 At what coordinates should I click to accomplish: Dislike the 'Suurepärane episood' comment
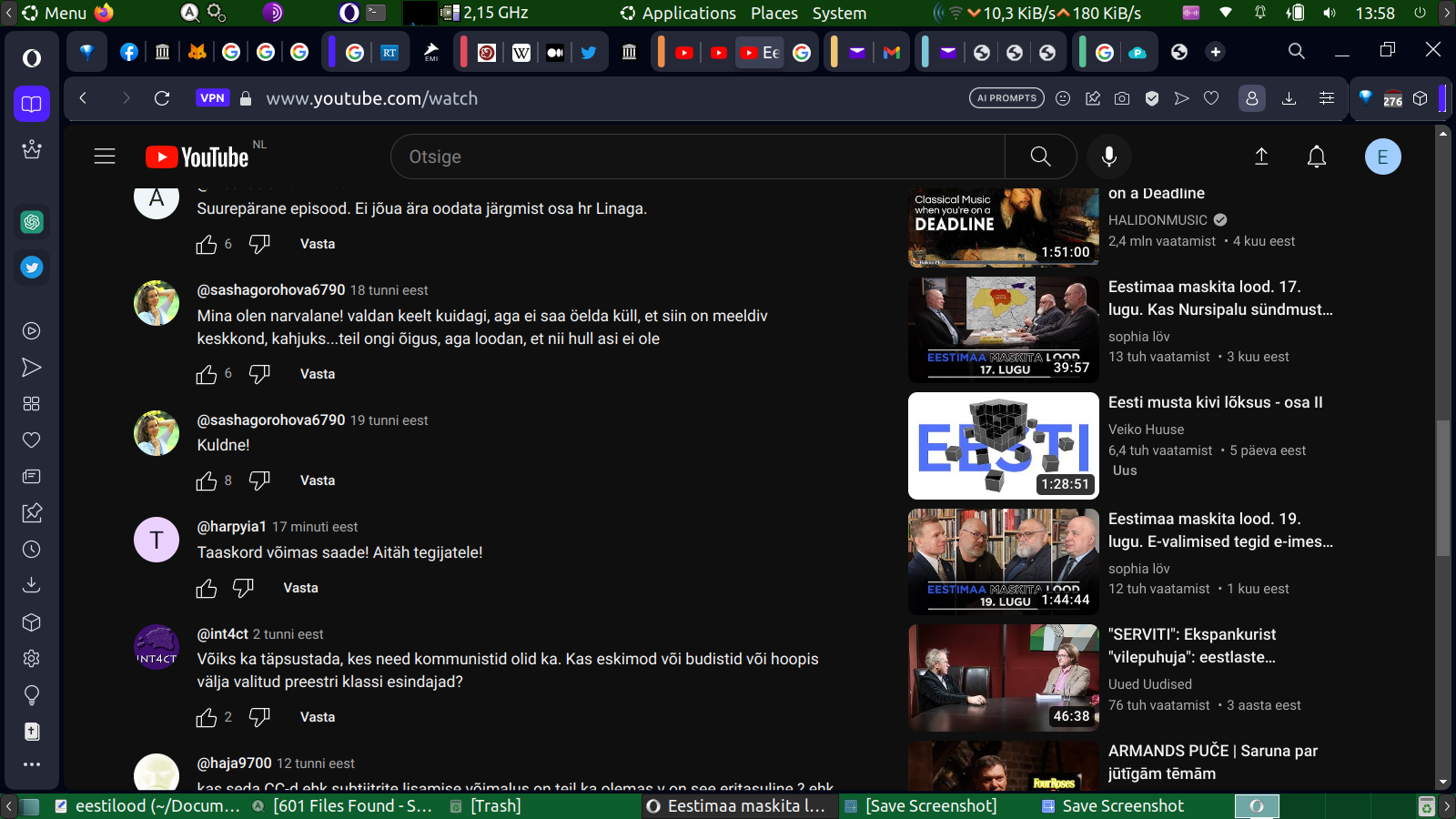(x=259, y=244)
